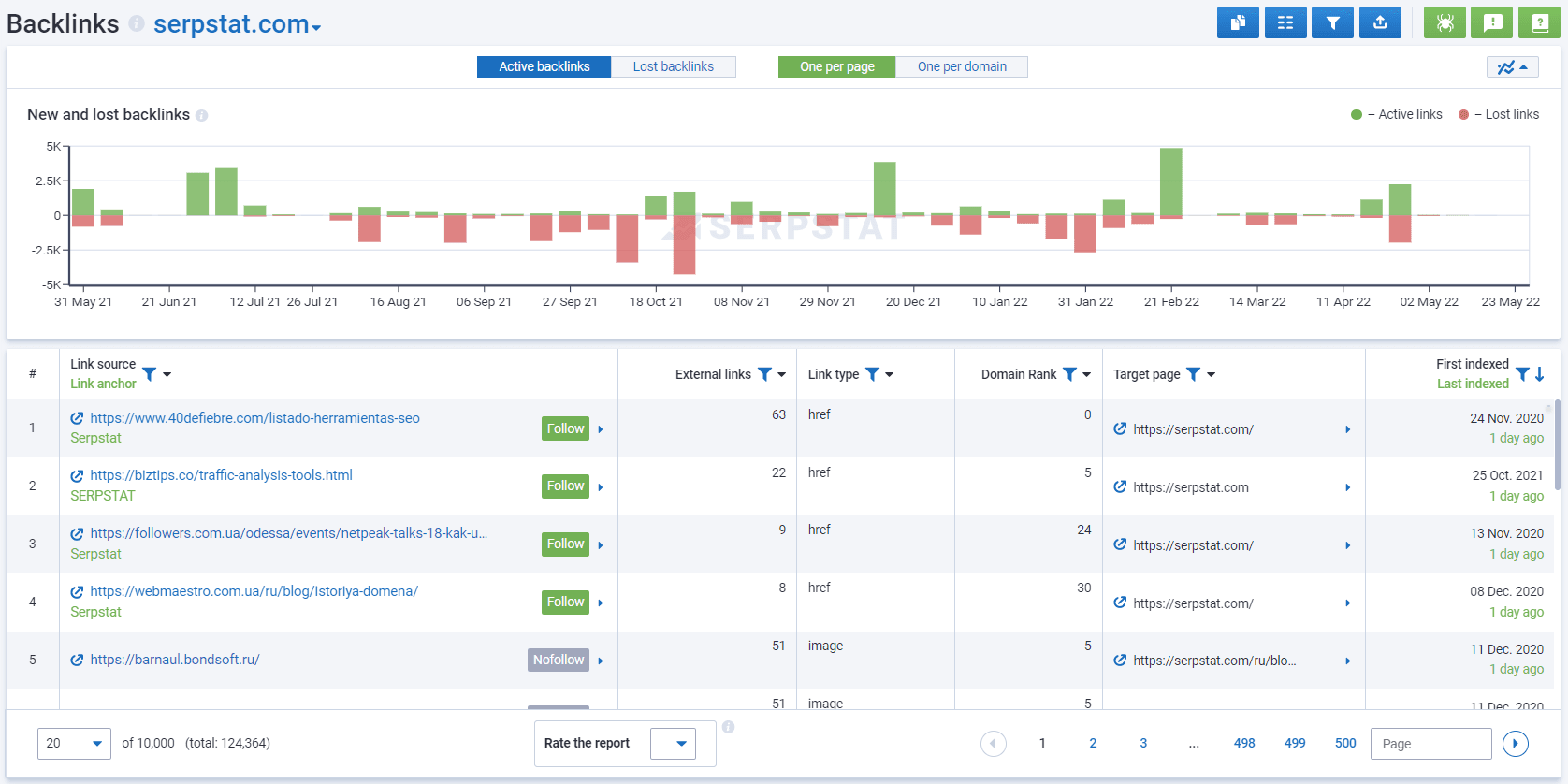Switch to Active backlinks tab
Screen dimensions: 1568x784
click(x=544, y=66)
